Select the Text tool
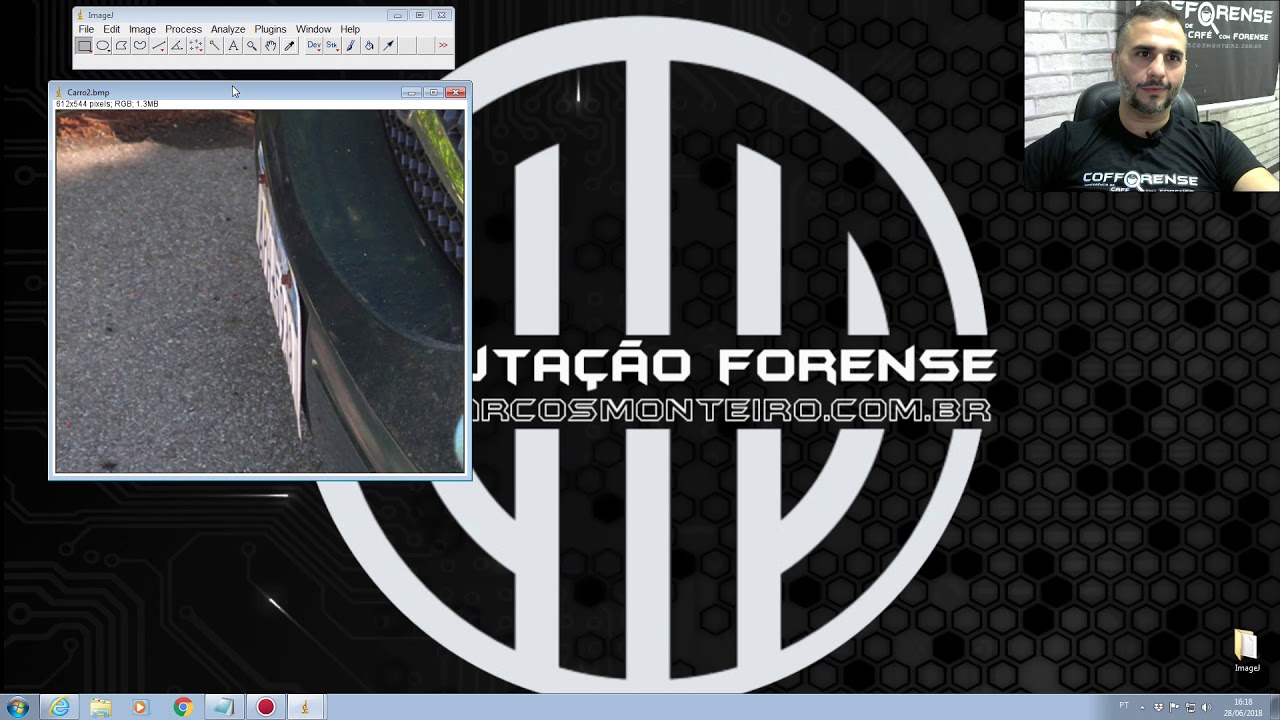 (x=233, y=46)
